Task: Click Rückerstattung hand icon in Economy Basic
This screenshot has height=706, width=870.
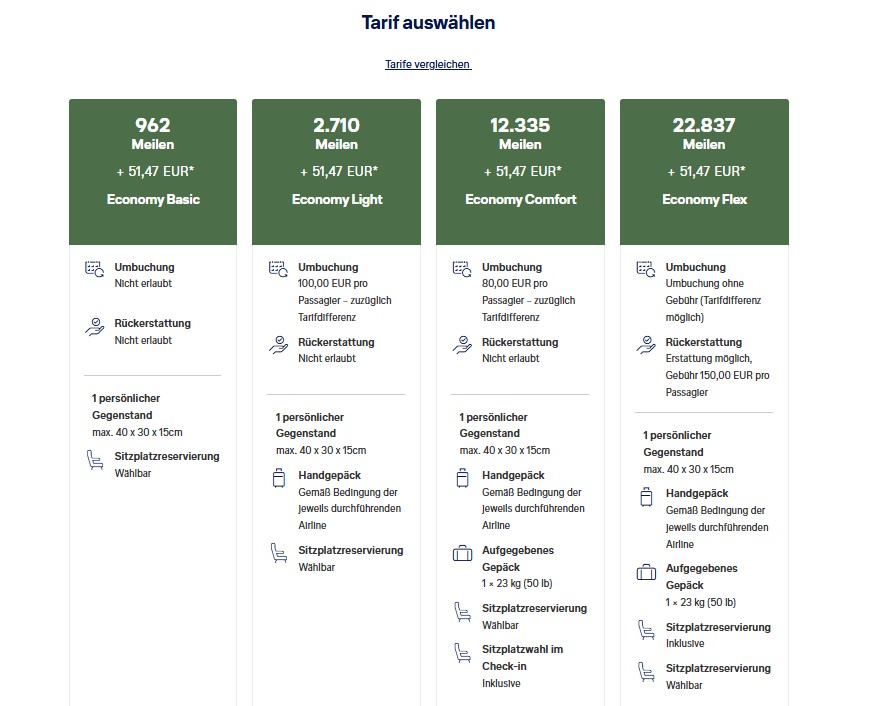Action: pos(95,325)
